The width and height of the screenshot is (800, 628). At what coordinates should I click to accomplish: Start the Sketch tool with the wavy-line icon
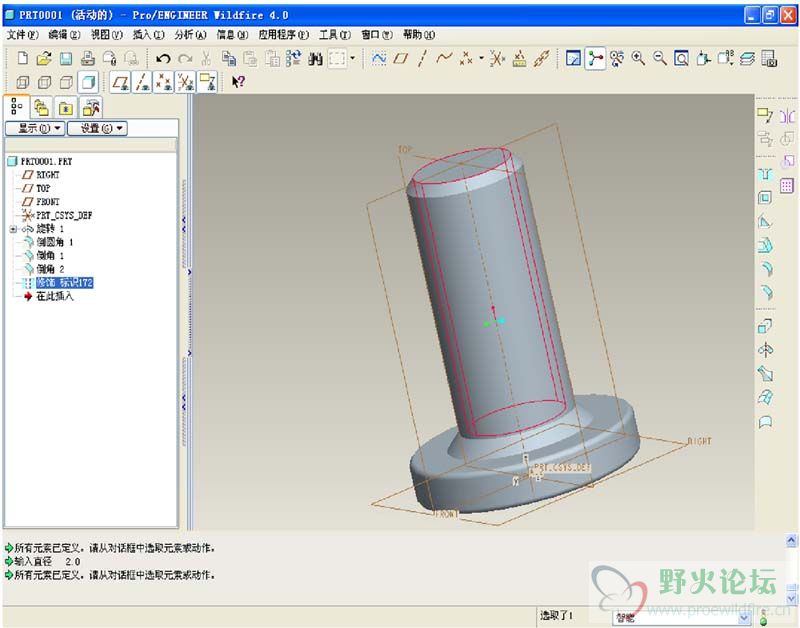coord(379,59)
